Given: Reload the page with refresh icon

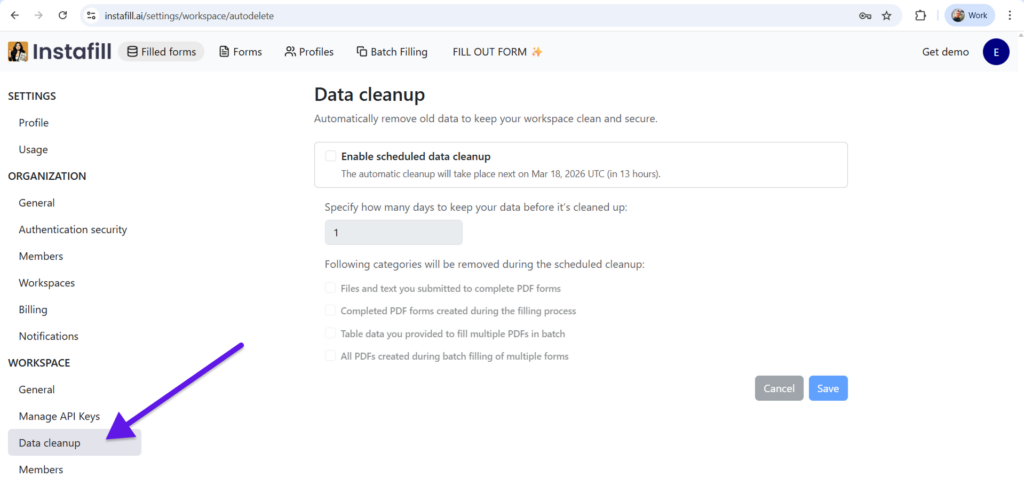Looking at the screenshot, I should coord(63,16).
